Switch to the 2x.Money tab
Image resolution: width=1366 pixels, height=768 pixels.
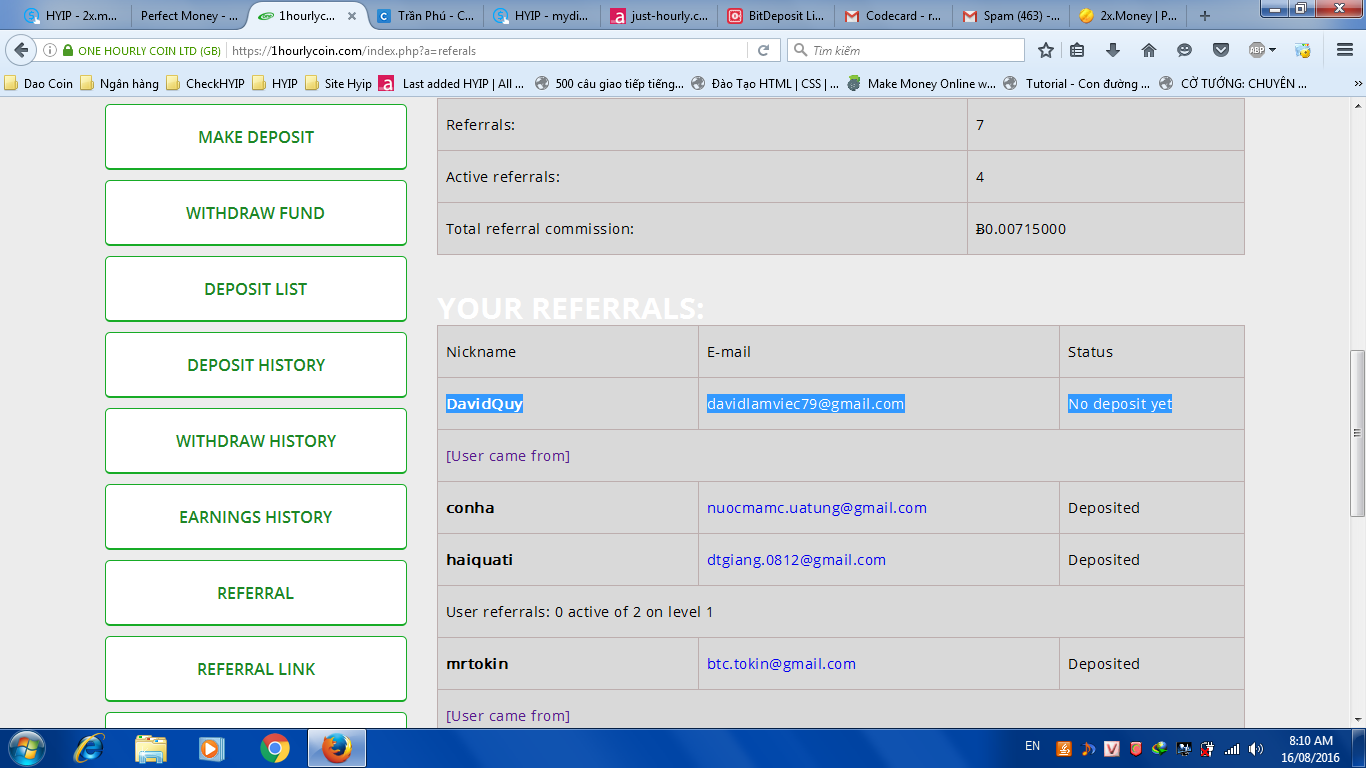click(x=1130, y=16)
